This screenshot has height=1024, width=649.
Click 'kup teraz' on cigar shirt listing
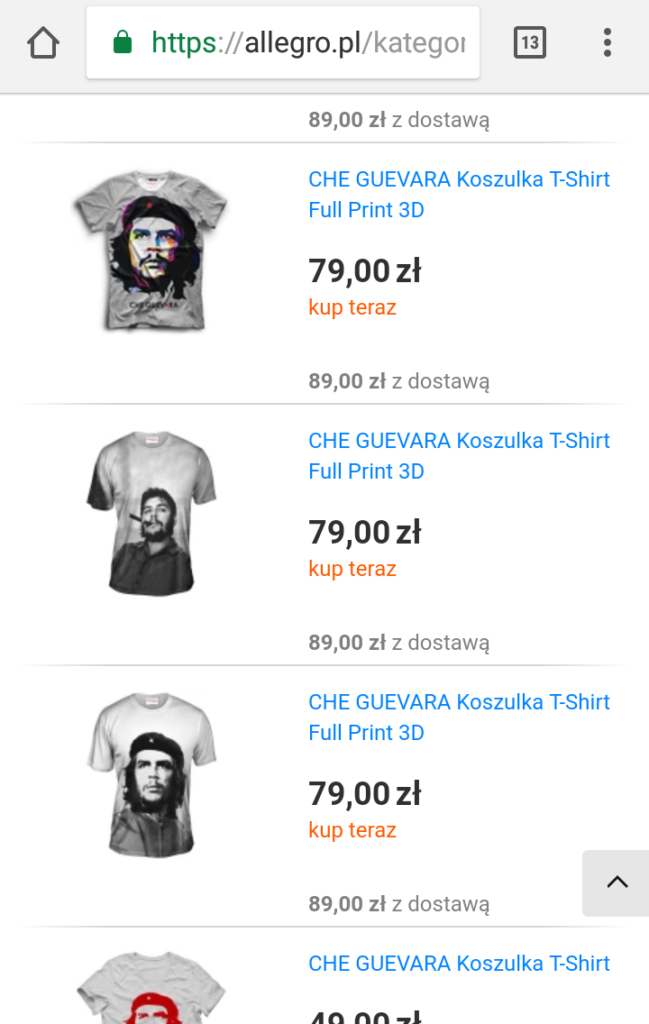pos(353,569)
